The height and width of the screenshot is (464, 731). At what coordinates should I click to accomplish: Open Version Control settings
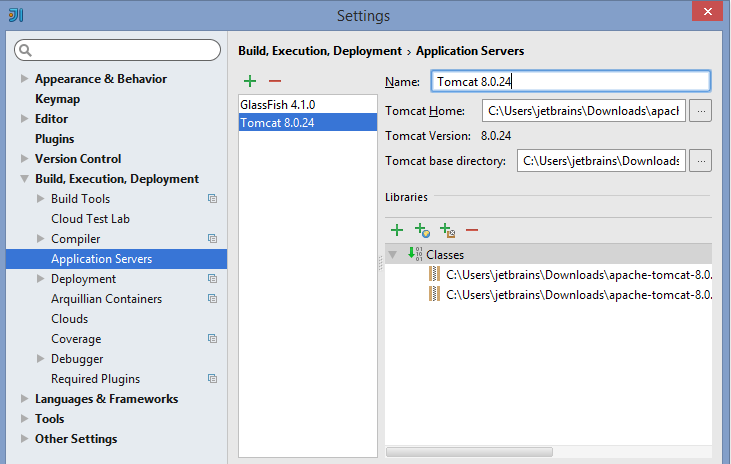click(78, 159)
